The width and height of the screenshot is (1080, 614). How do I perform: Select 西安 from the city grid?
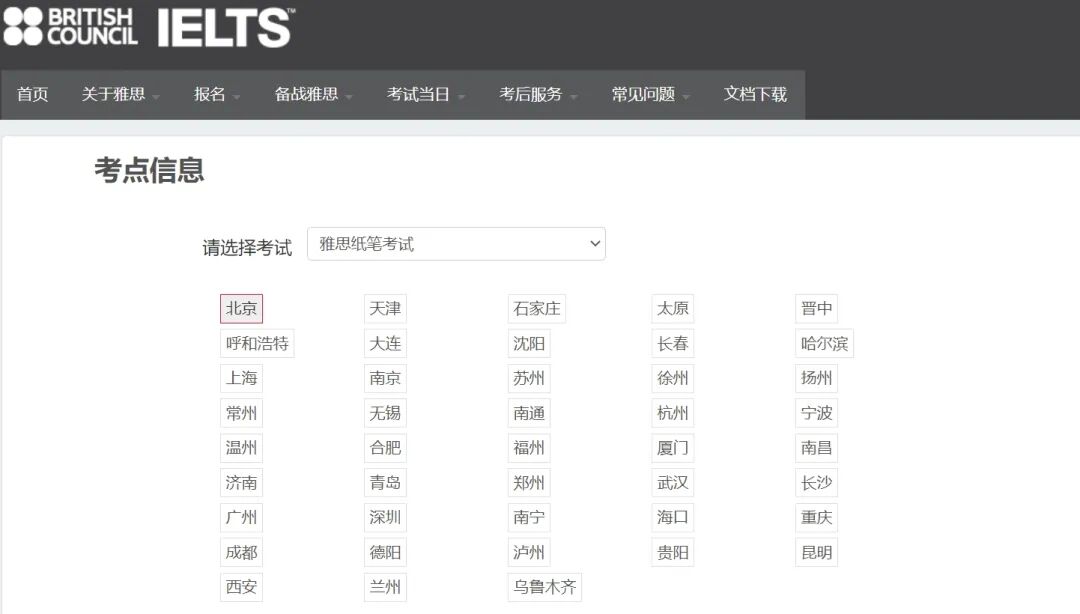[241, 587]
